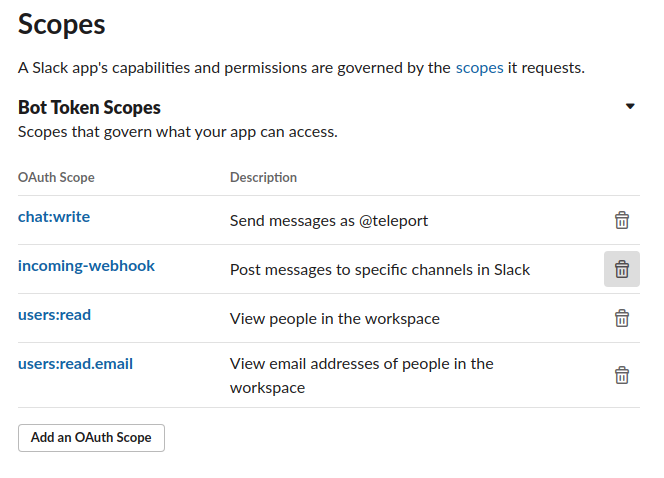Viewport: 664px width, 478px height.
Task: Click "Post messages to specific channels" description
Action: 379,269
